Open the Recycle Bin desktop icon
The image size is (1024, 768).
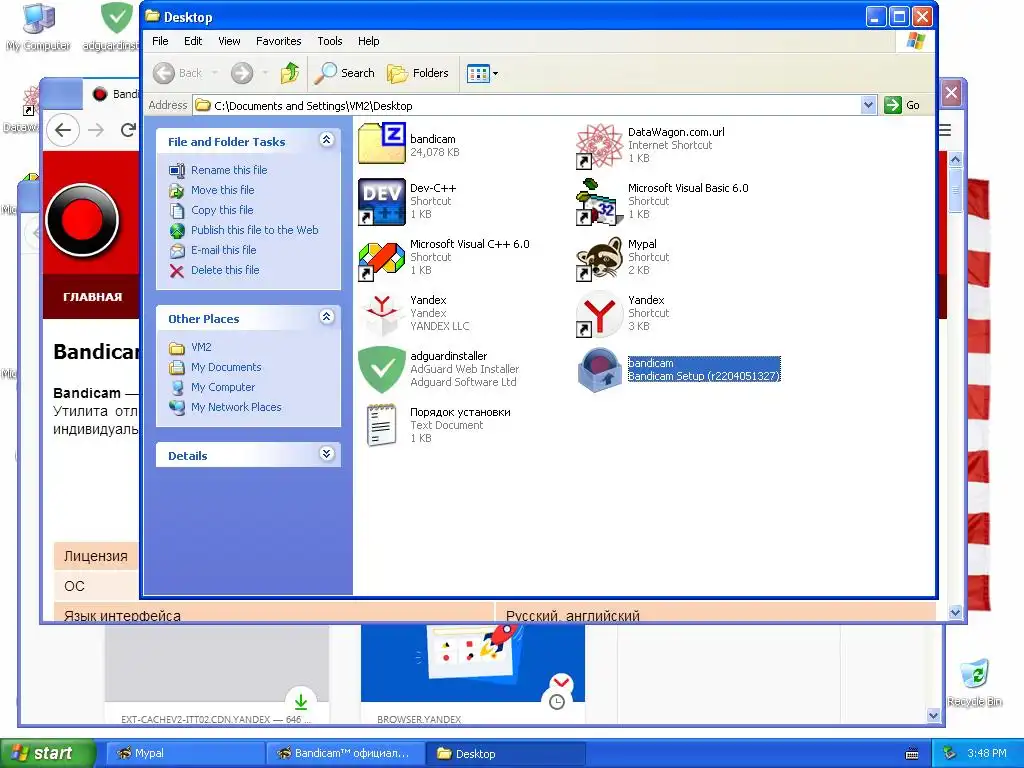(975, 675)
